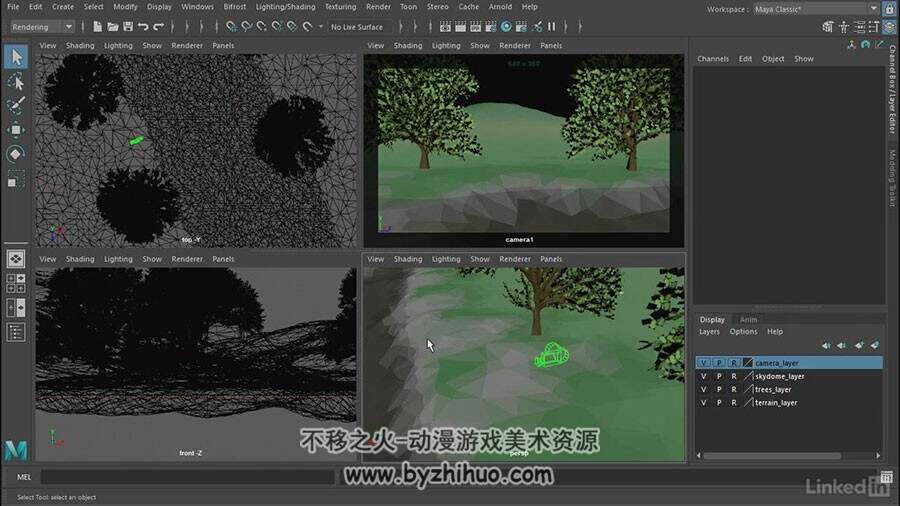Click Options in the layer editor

(743, 332)
